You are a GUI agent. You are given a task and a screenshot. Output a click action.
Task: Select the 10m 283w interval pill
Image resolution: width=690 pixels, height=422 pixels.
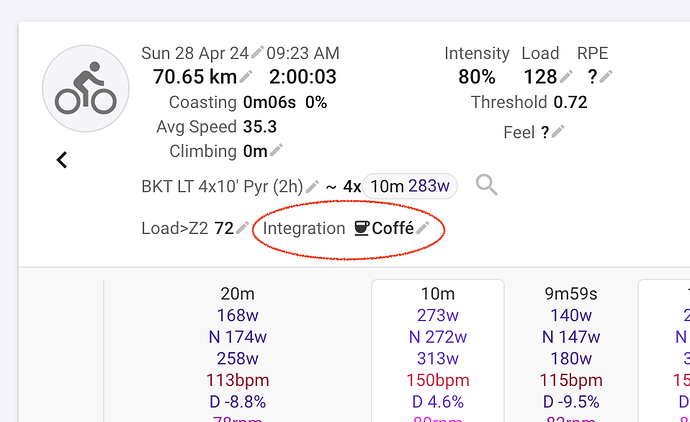tap(410, 186)
